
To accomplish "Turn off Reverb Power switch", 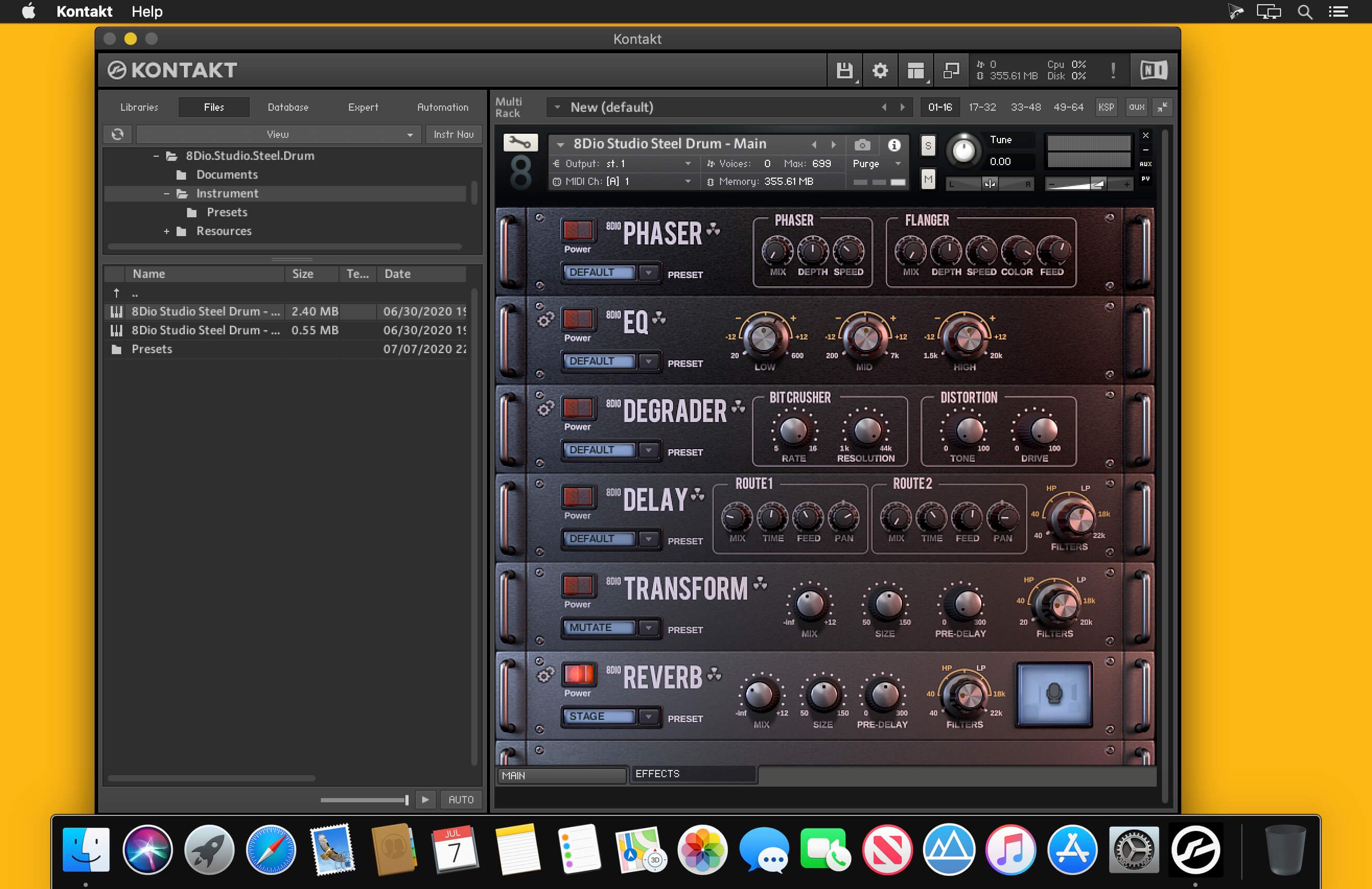I will [578, 674].
